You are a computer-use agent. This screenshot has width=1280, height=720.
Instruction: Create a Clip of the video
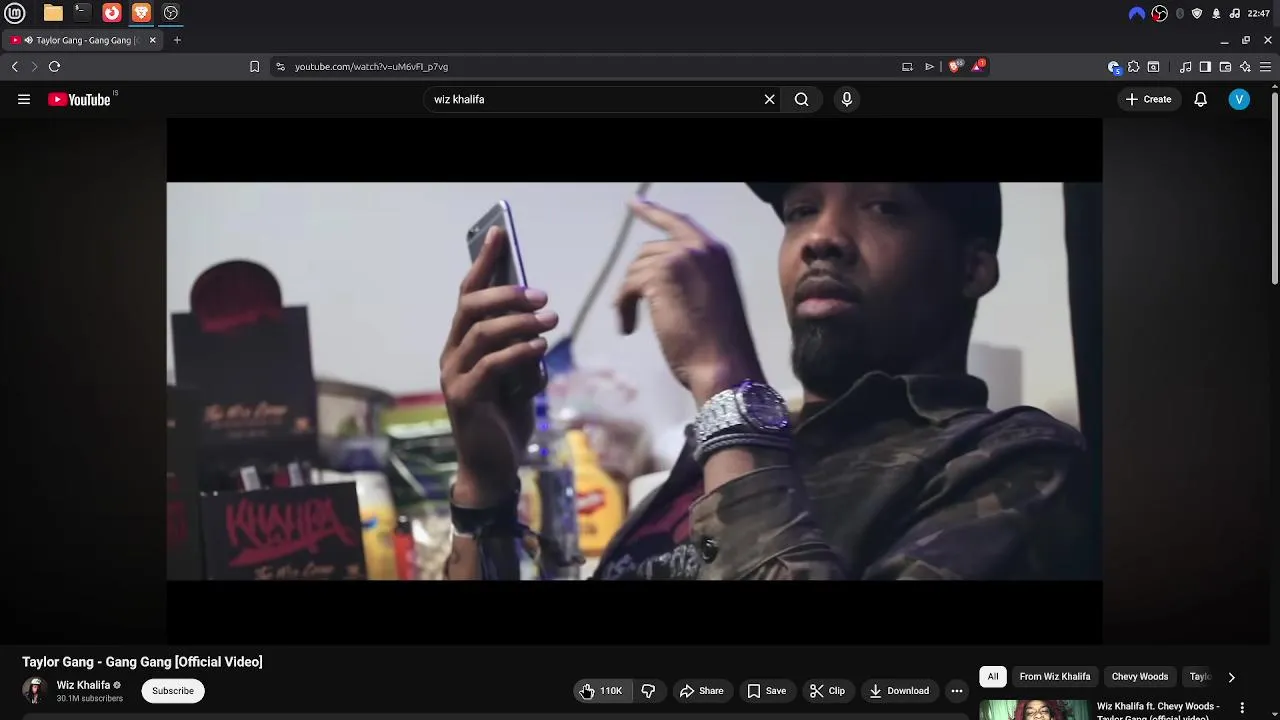click(827, 691)
